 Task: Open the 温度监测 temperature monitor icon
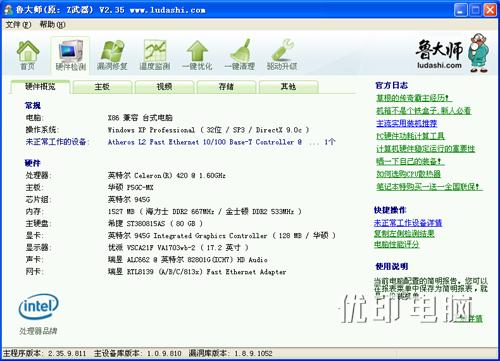(155, 55)
